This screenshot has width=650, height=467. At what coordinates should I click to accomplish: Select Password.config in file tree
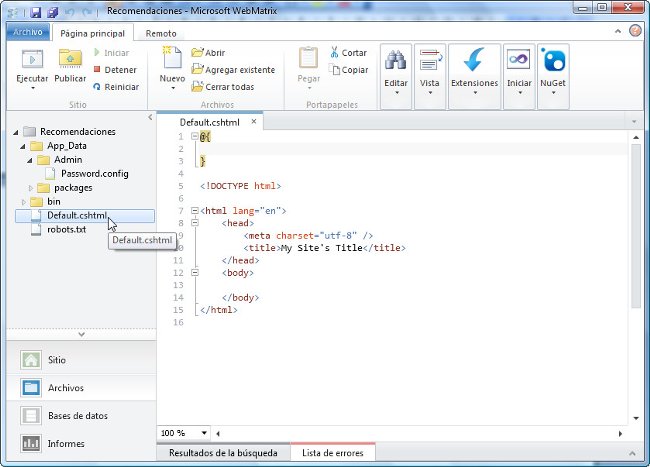pyautogui.click(x=93, y=173)
